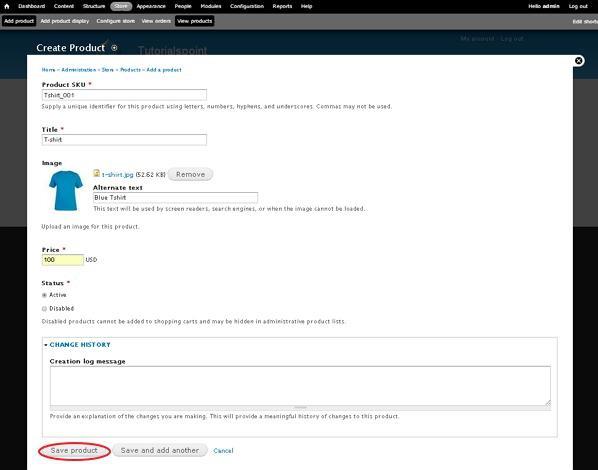Image resolution: width=598 pixels, height=470 pixels.
Task: Select the Disabled status radio button
Action: click(44, 308)
